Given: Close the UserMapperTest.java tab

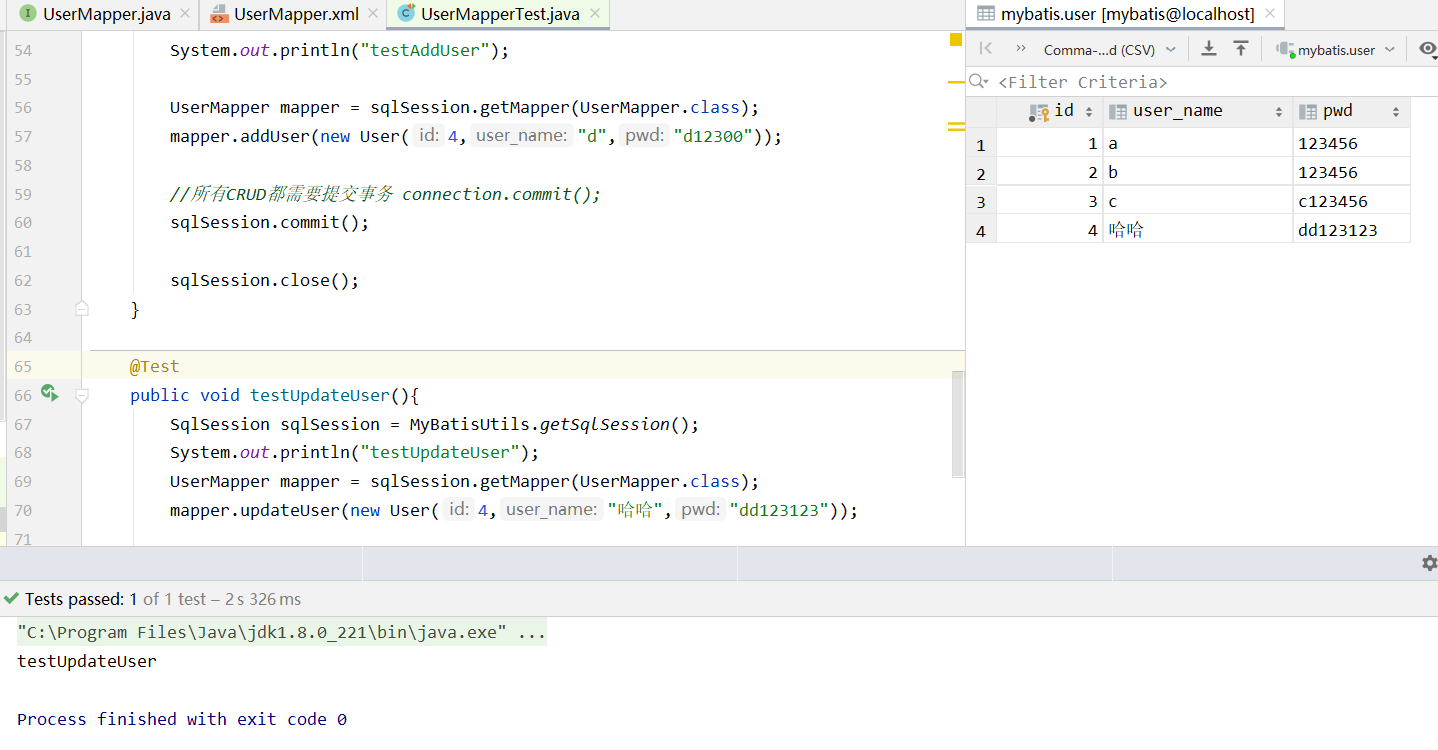Looking at the screenshot, I should pyautogui.click(x=594, y=15).
